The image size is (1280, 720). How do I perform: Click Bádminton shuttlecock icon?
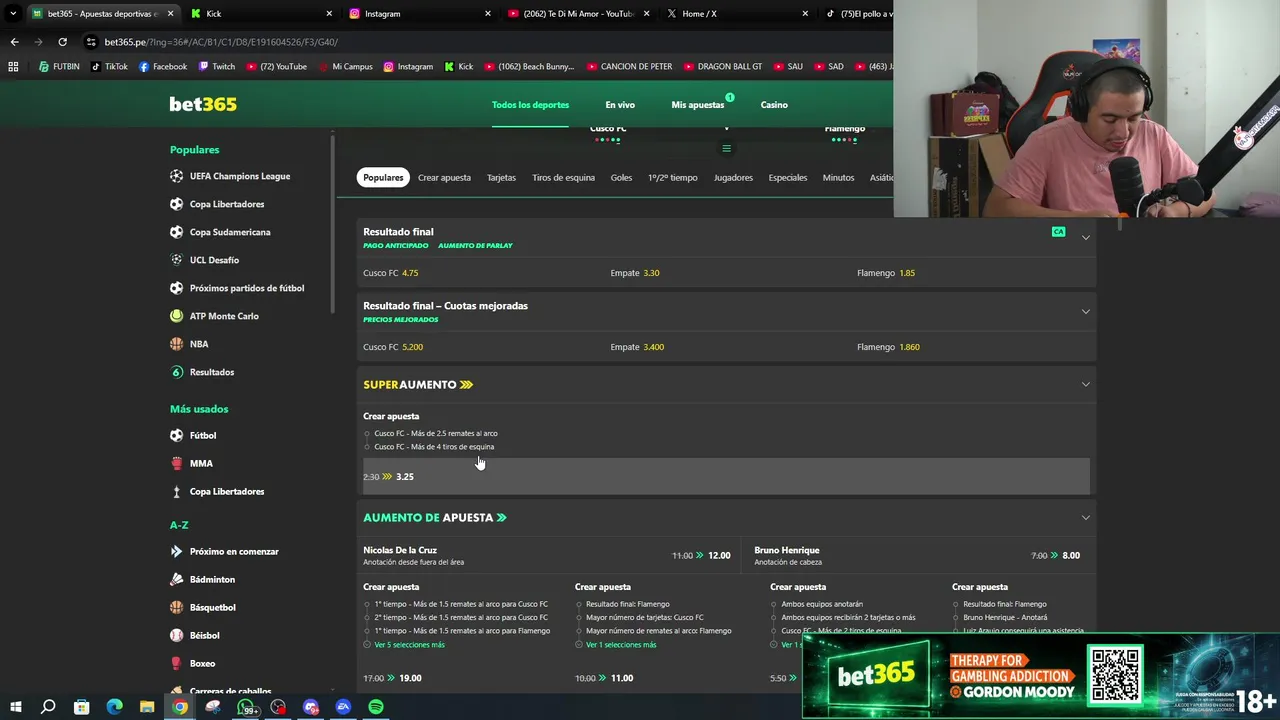coord(177,579)
